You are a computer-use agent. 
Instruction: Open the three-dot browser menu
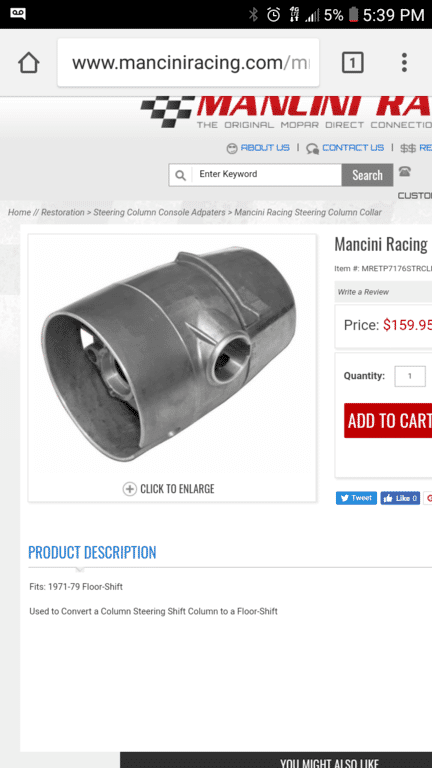click(x=404, y=63)
